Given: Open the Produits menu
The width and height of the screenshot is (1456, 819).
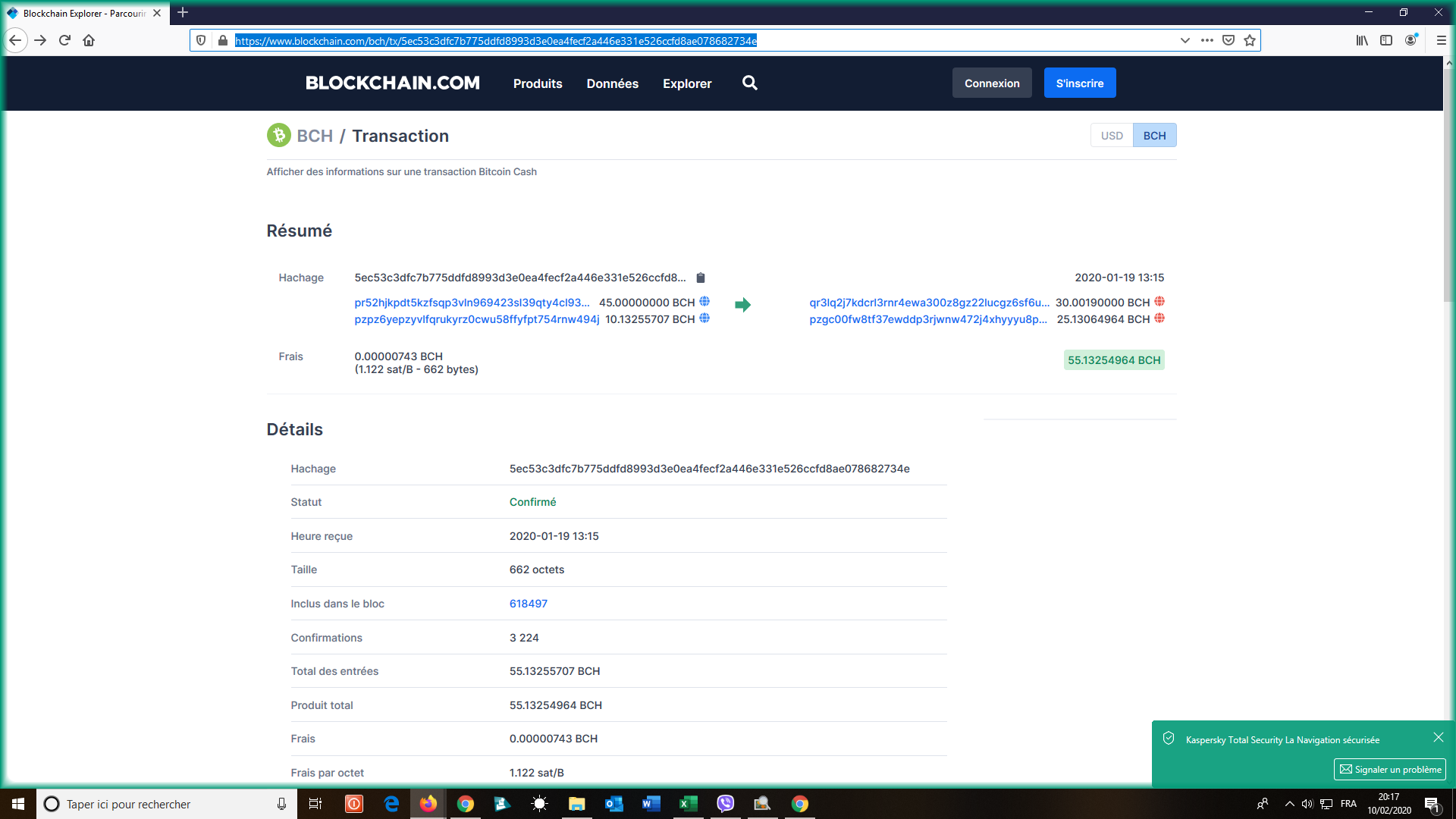Looking at the screenshot, I should (538, 83).
